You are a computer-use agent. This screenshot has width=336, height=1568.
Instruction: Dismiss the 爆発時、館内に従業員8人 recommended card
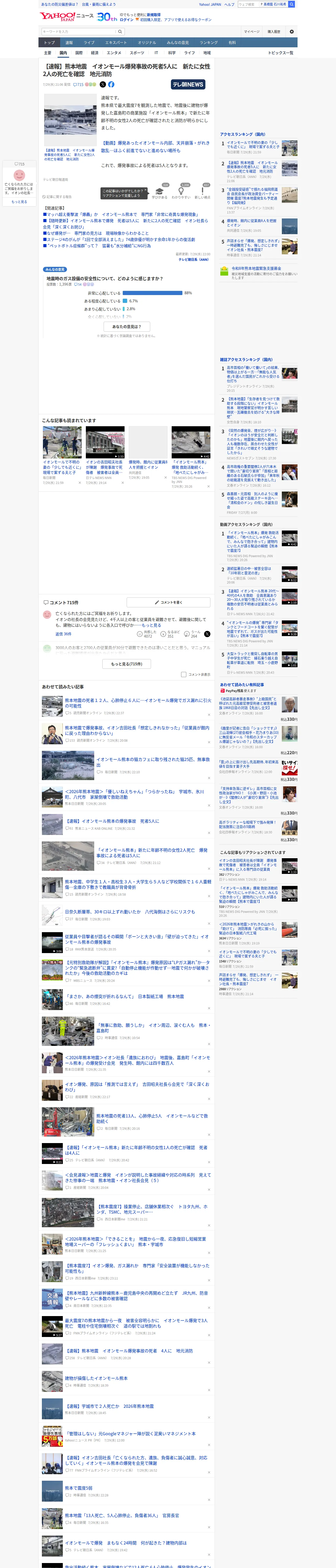tap(165, 477)
